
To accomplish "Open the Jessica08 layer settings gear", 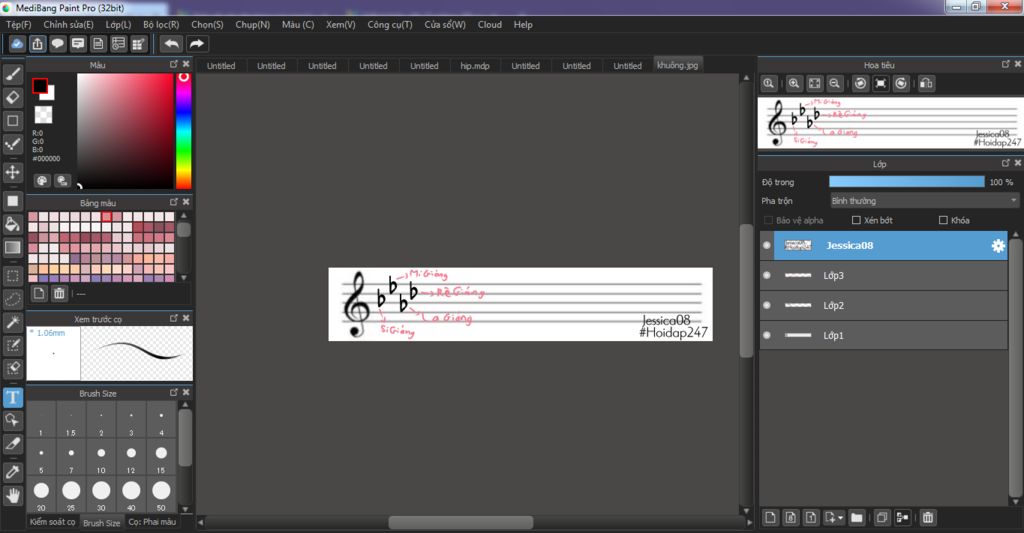I will (x=998, y=246).
